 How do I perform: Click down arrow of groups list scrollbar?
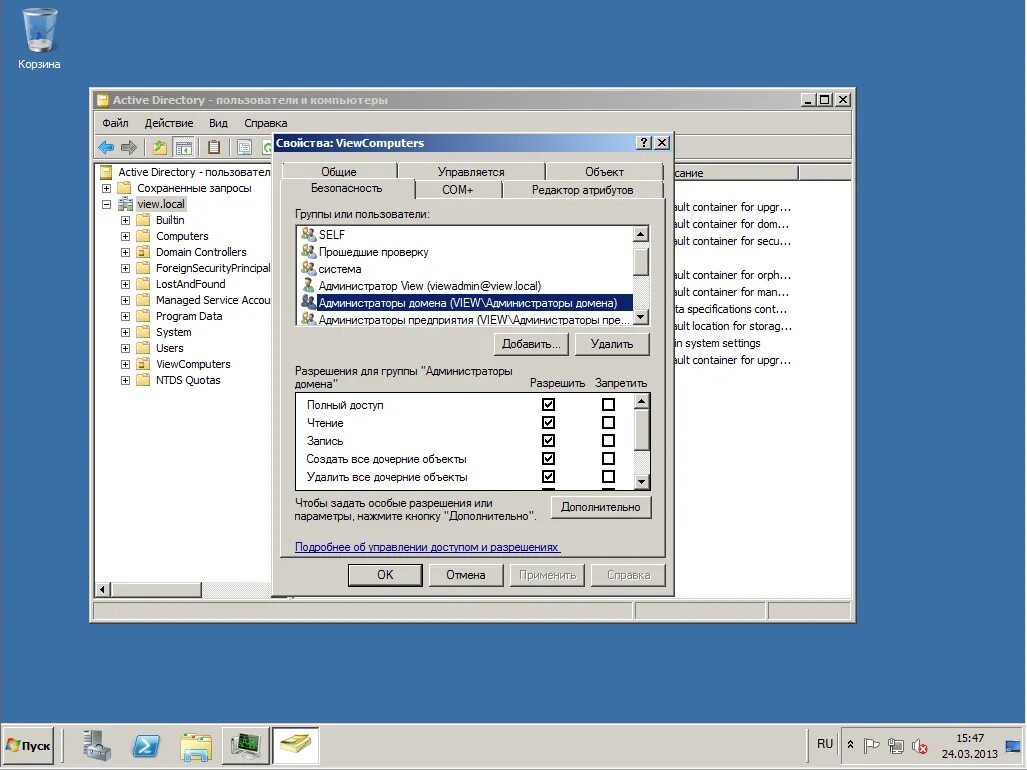click(641, 318)
